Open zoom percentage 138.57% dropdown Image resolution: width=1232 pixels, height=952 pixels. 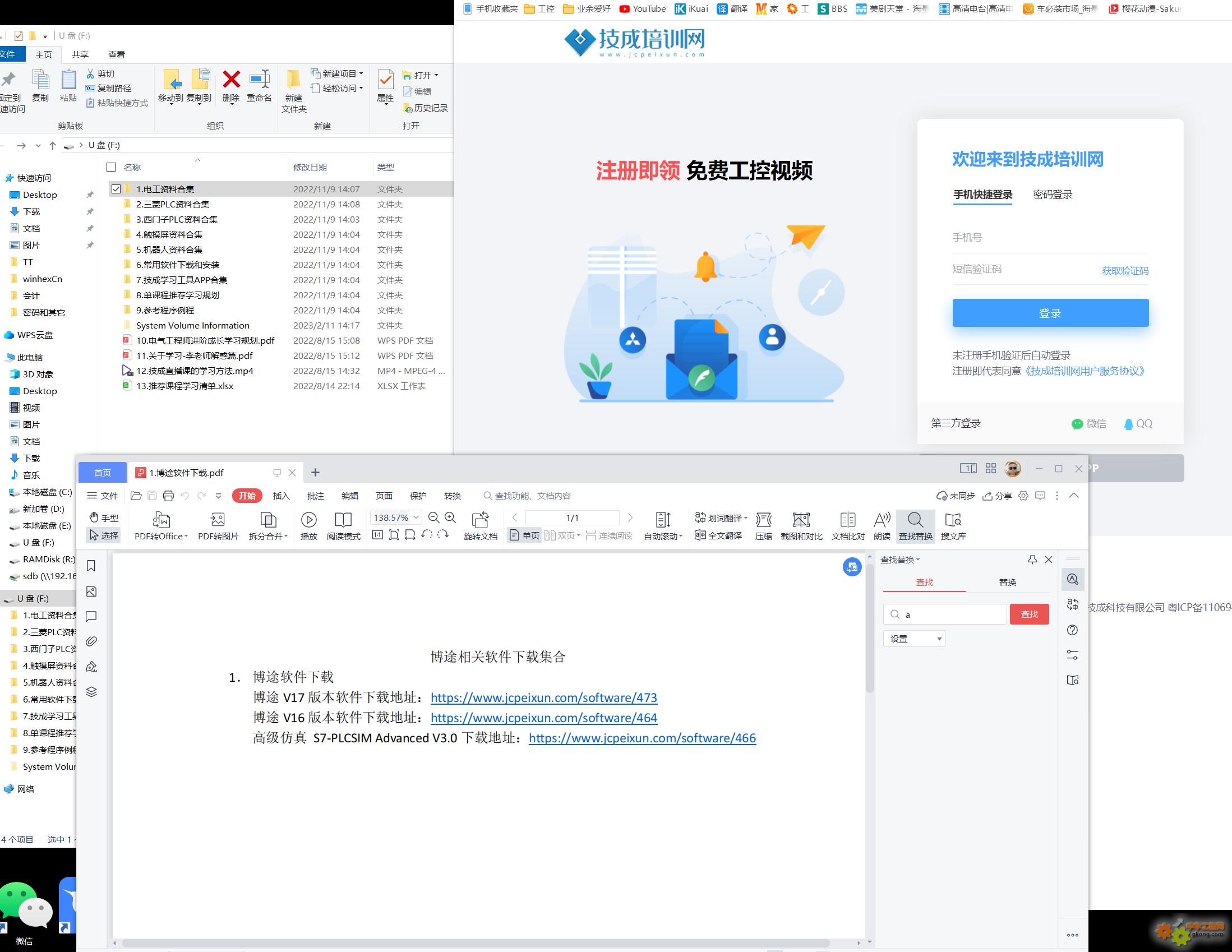coord(416,517)
